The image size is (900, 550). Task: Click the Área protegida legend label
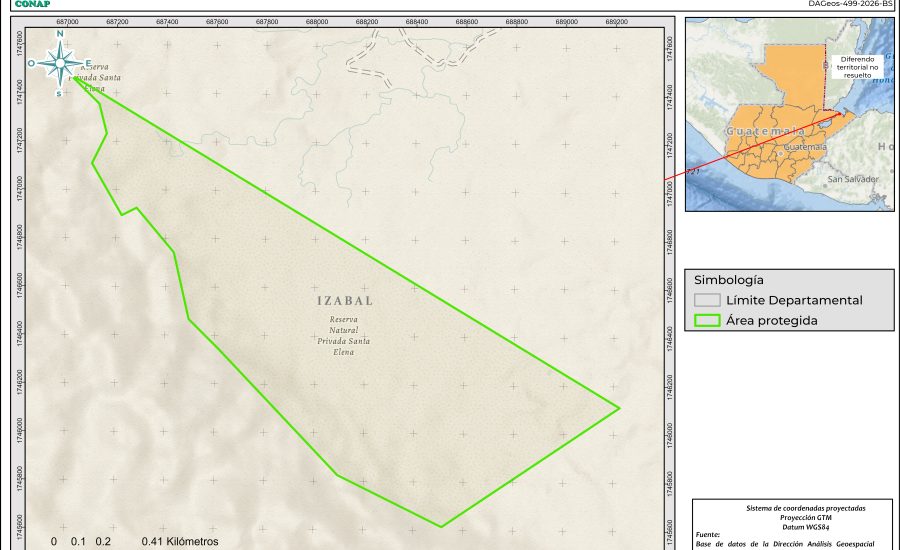pos(772,320)
